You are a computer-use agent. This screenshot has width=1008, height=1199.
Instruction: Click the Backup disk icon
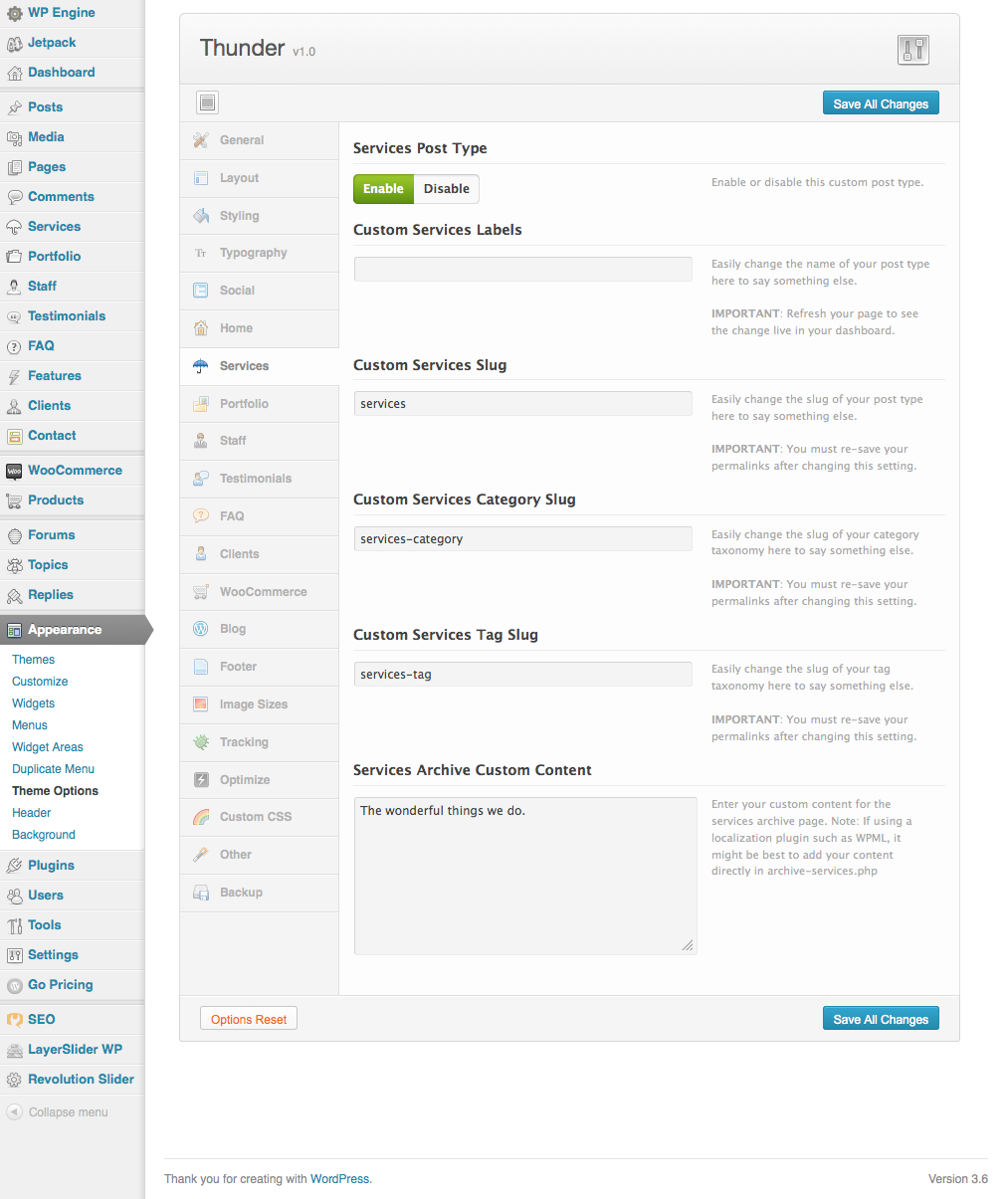click(201, 893)
